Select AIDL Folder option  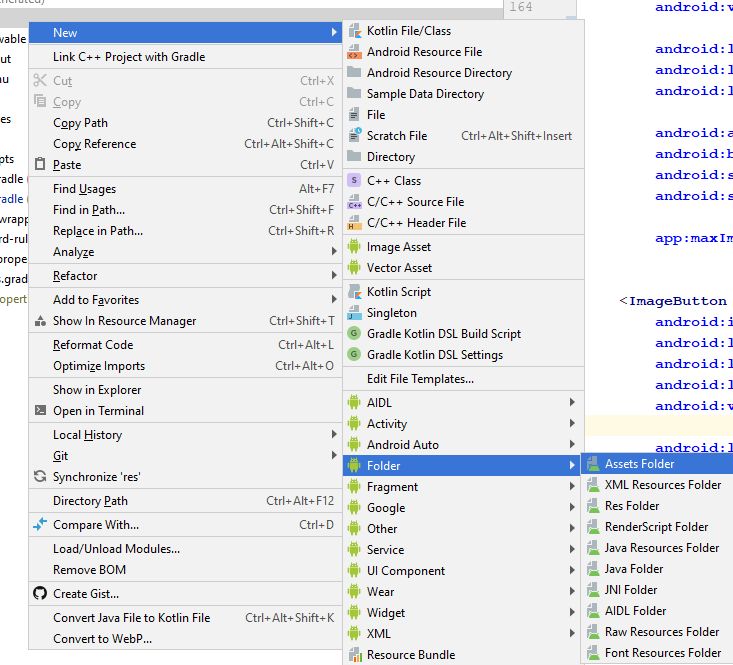pos(657,611)
